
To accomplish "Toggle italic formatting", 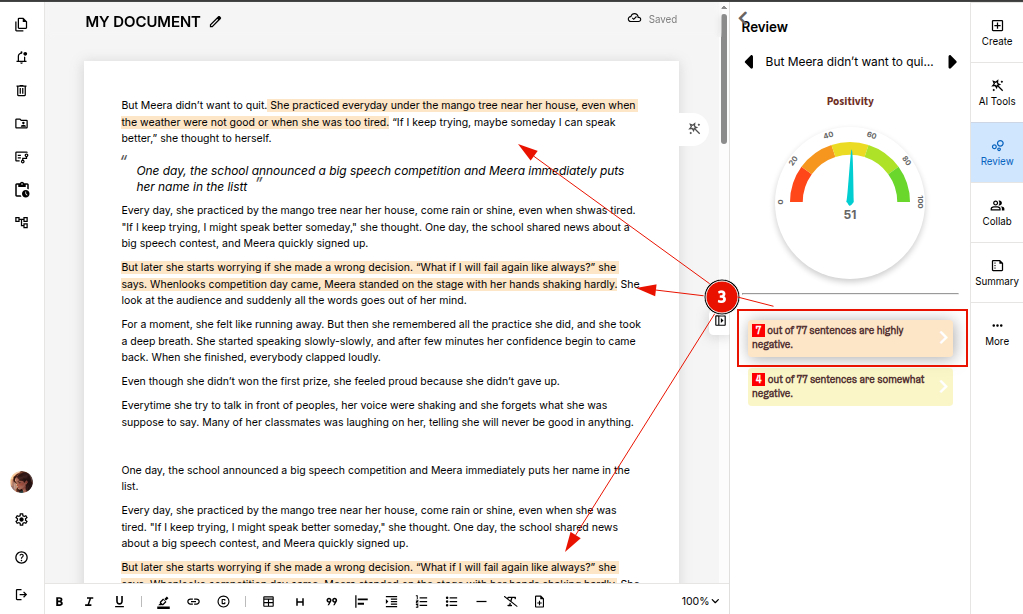I will click(89, 601).
